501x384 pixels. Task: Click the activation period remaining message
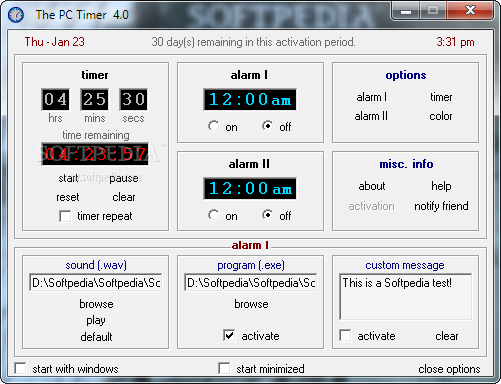click(253, 42)
